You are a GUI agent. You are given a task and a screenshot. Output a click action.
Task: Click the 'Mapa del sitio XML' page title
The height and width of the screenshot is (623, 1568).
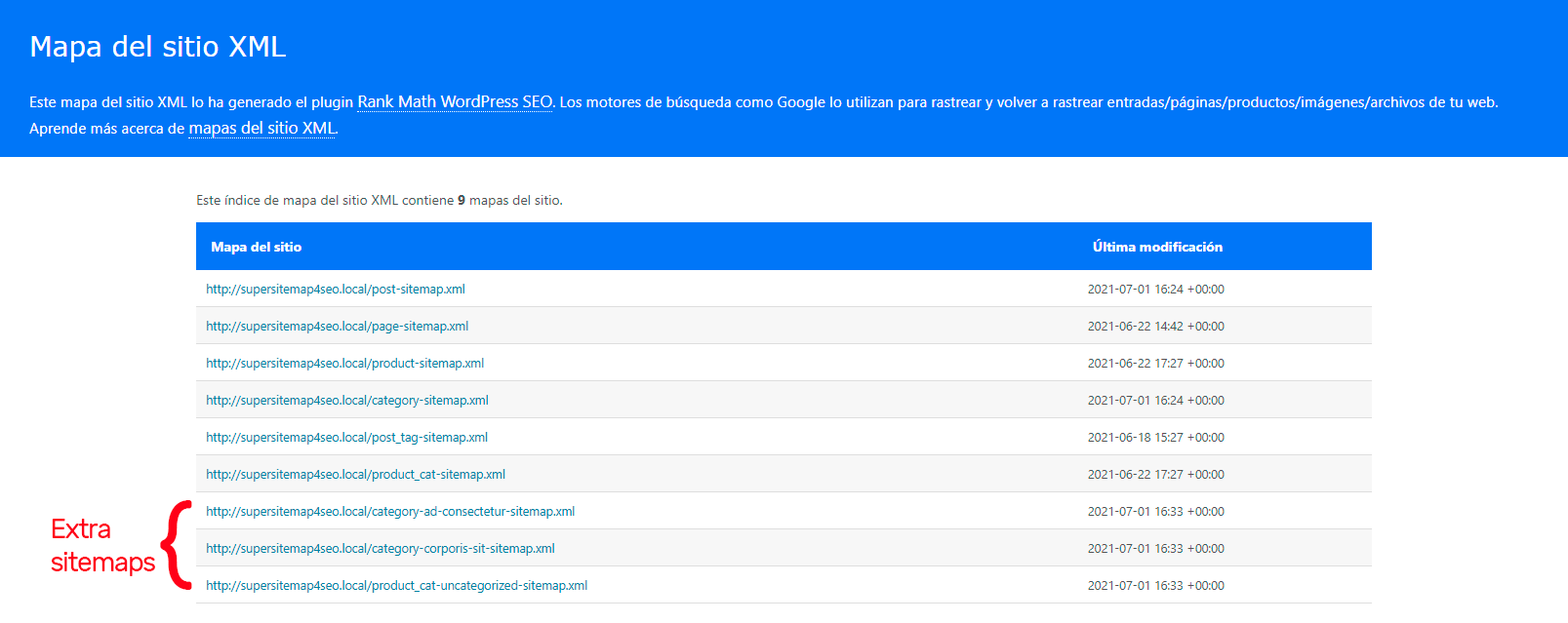(158, 47)
